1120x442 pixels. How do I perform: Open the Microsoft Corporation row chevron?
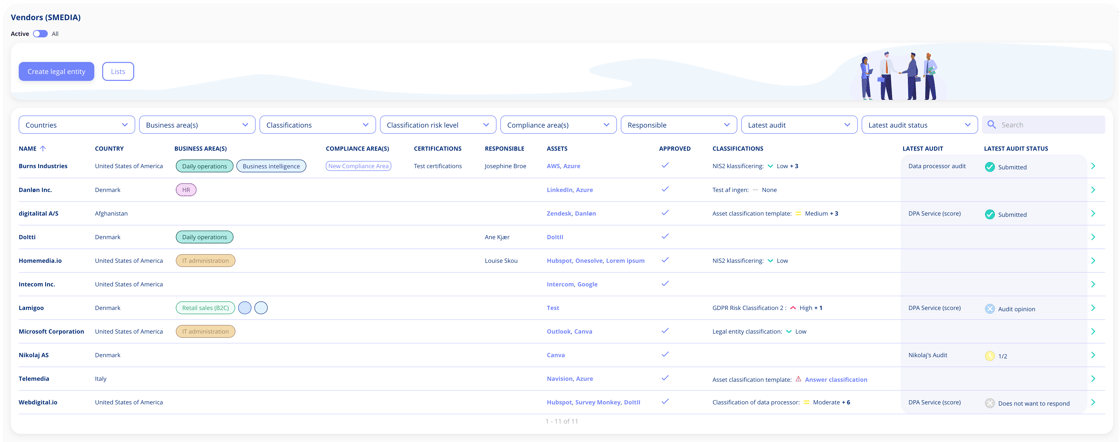pyautogui.click(x=1093, y=331)
